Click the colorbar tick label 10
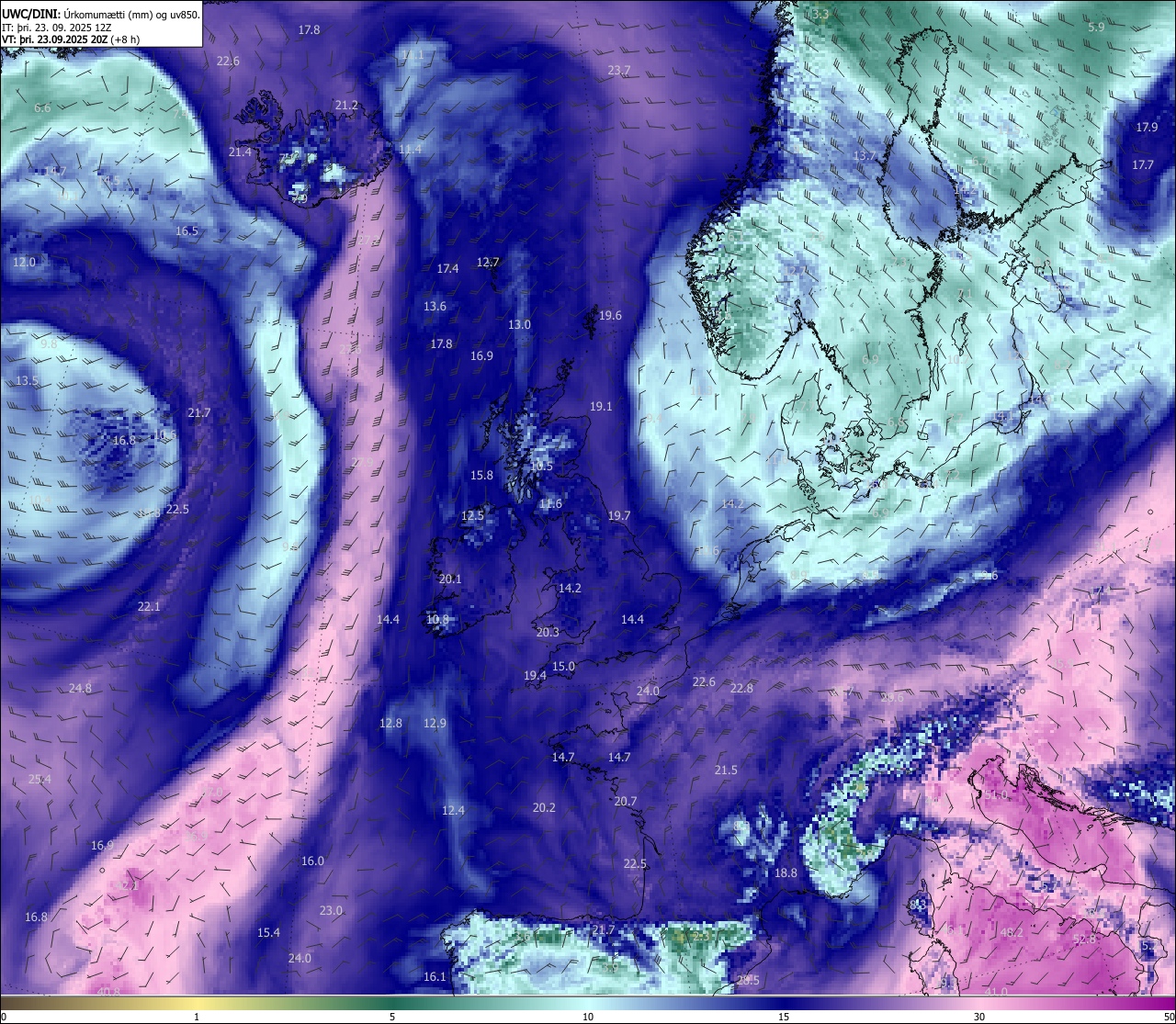Screen dimensions: 1176x1024 pyautogui.click(x=588, y=1017)
